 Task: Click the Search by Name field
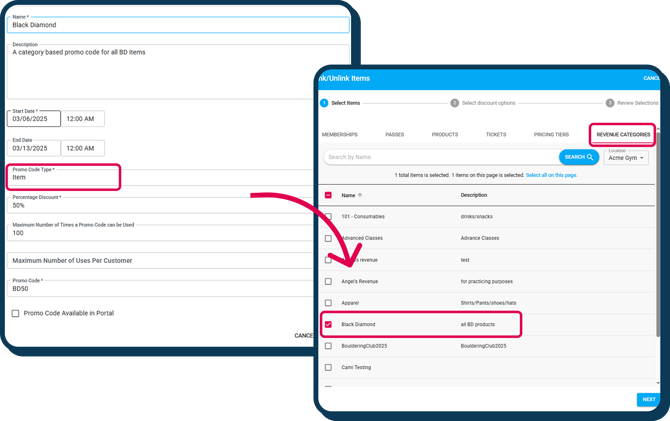pos(440,157)
